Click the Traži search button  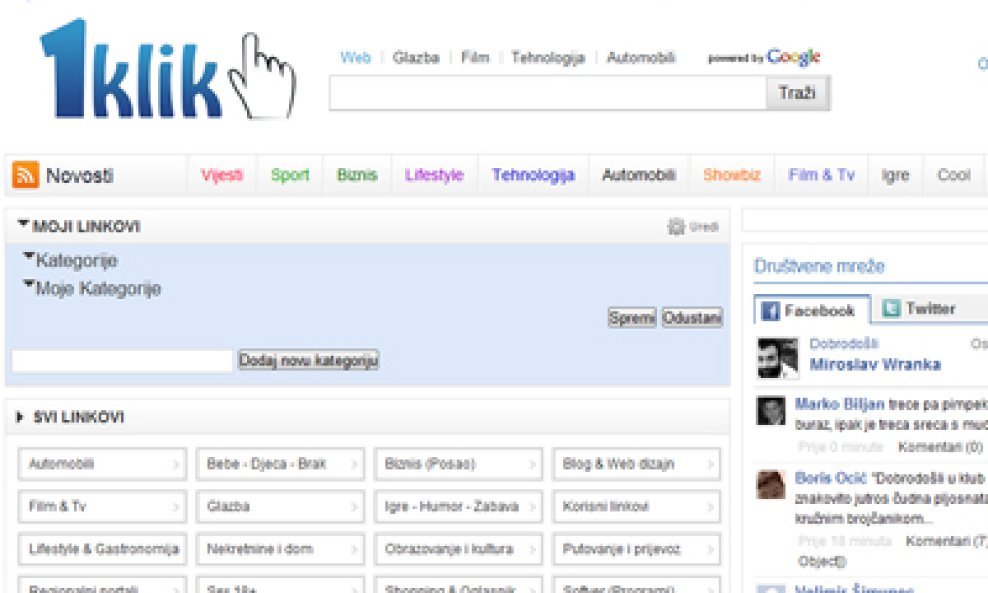tap(798, 93)
